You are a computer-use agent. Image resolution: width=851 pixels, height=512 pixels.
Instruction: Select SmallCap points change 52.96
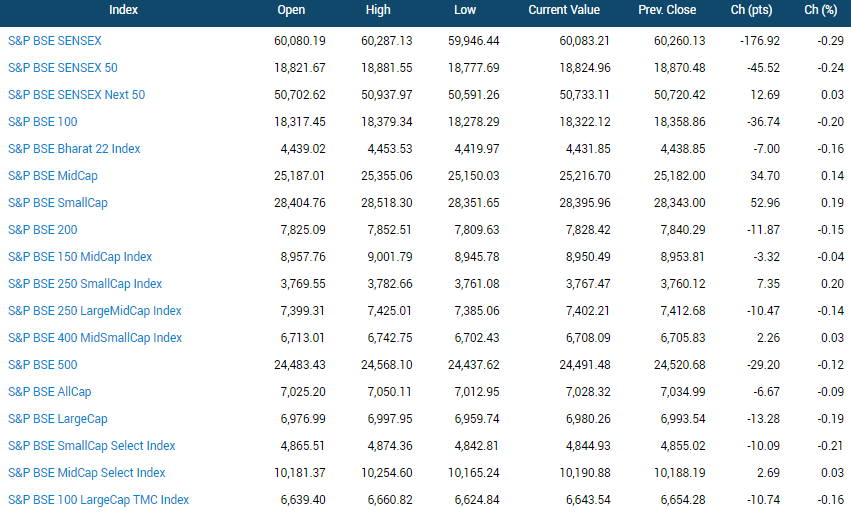[x=765, y=203]
